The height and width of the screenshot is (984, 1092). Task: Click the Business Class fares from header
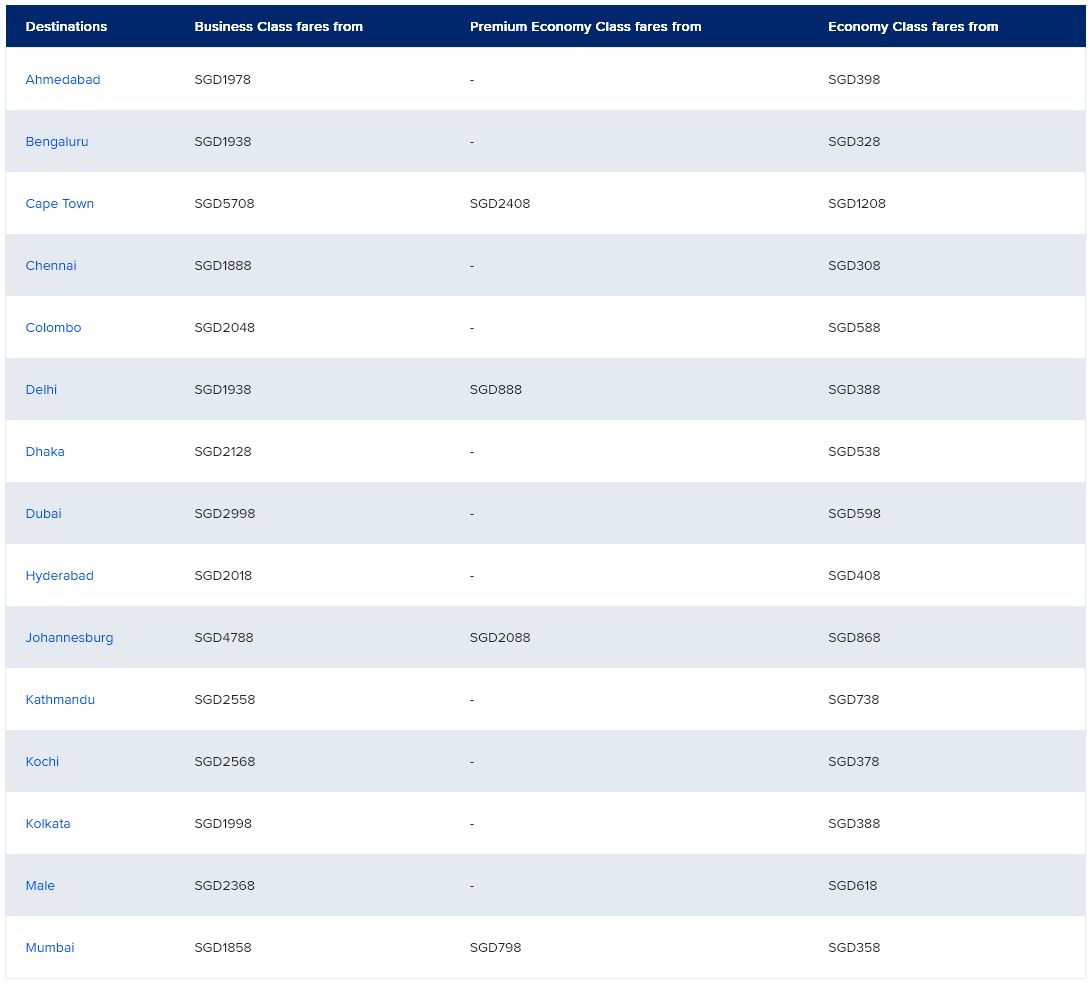tap(278, 27)
